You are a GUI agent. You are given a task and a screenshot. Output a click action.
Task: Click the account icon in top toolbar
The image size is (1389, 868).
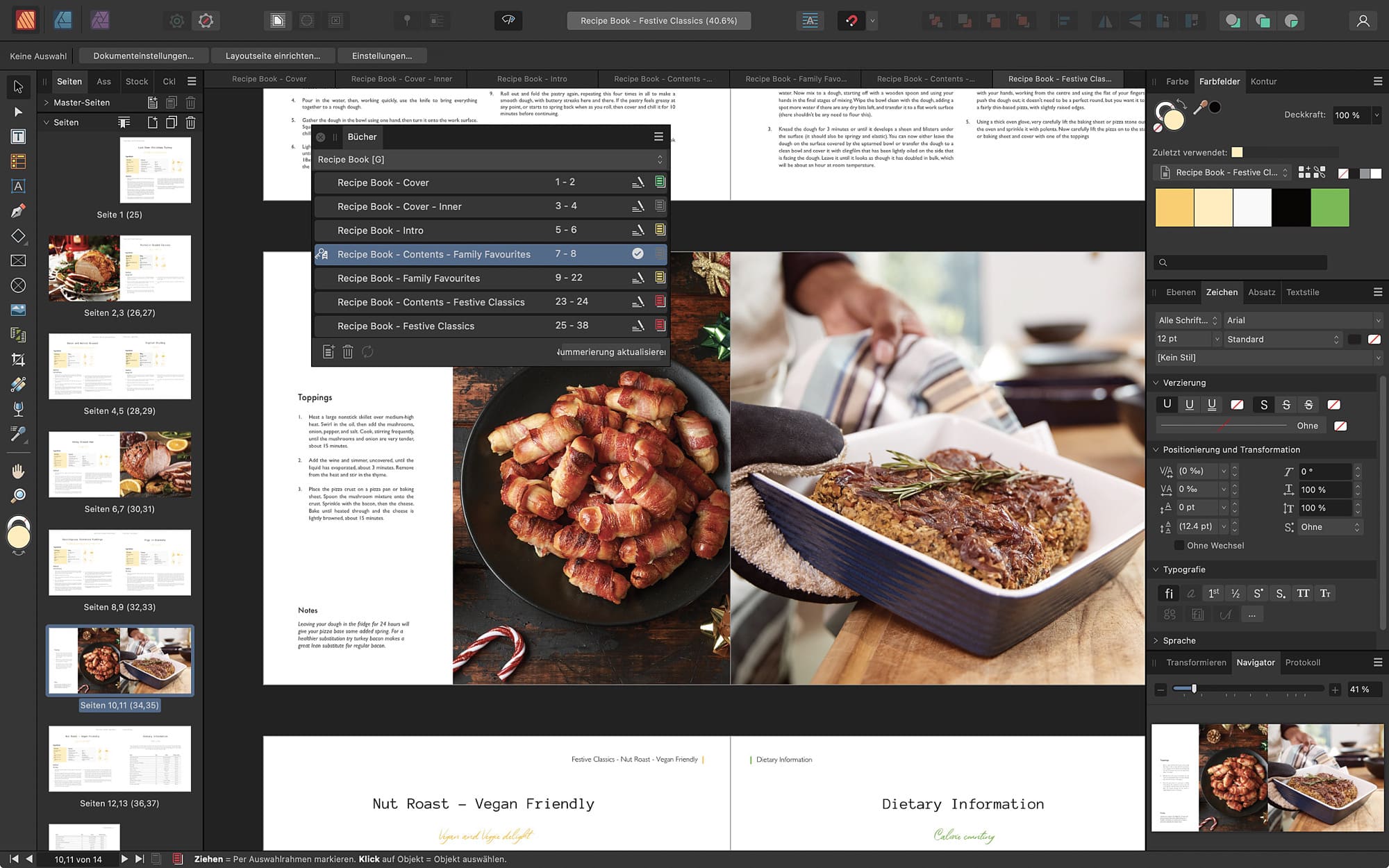(1363, 21)
